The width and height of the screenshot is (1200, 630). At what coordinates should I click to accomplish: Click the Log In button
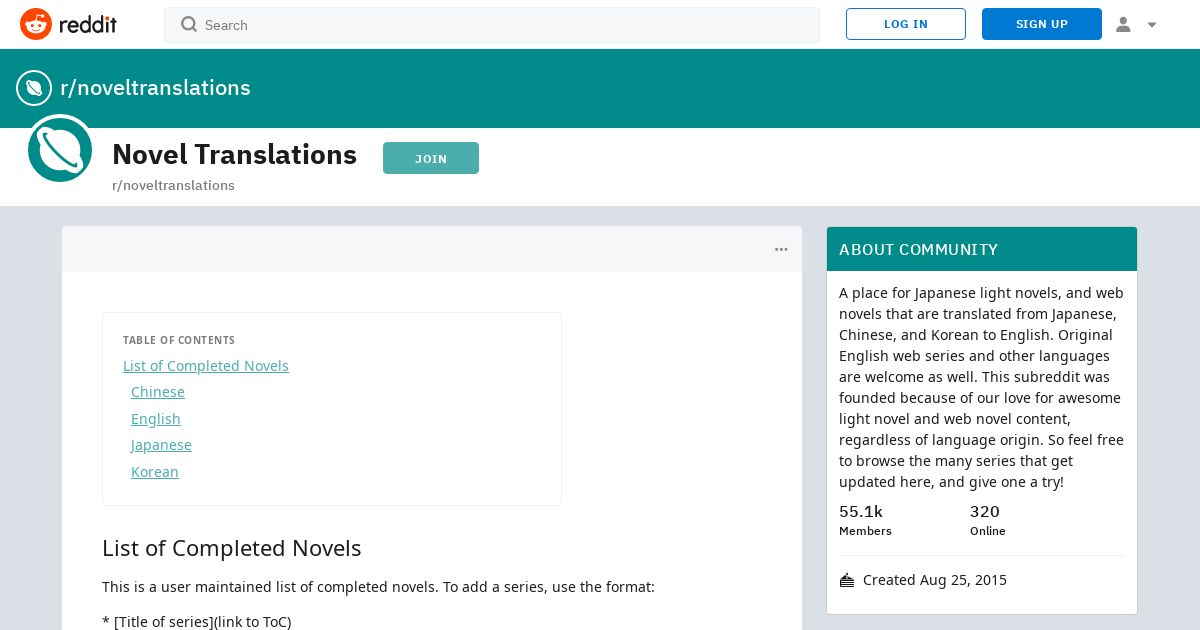coord(906,24)
